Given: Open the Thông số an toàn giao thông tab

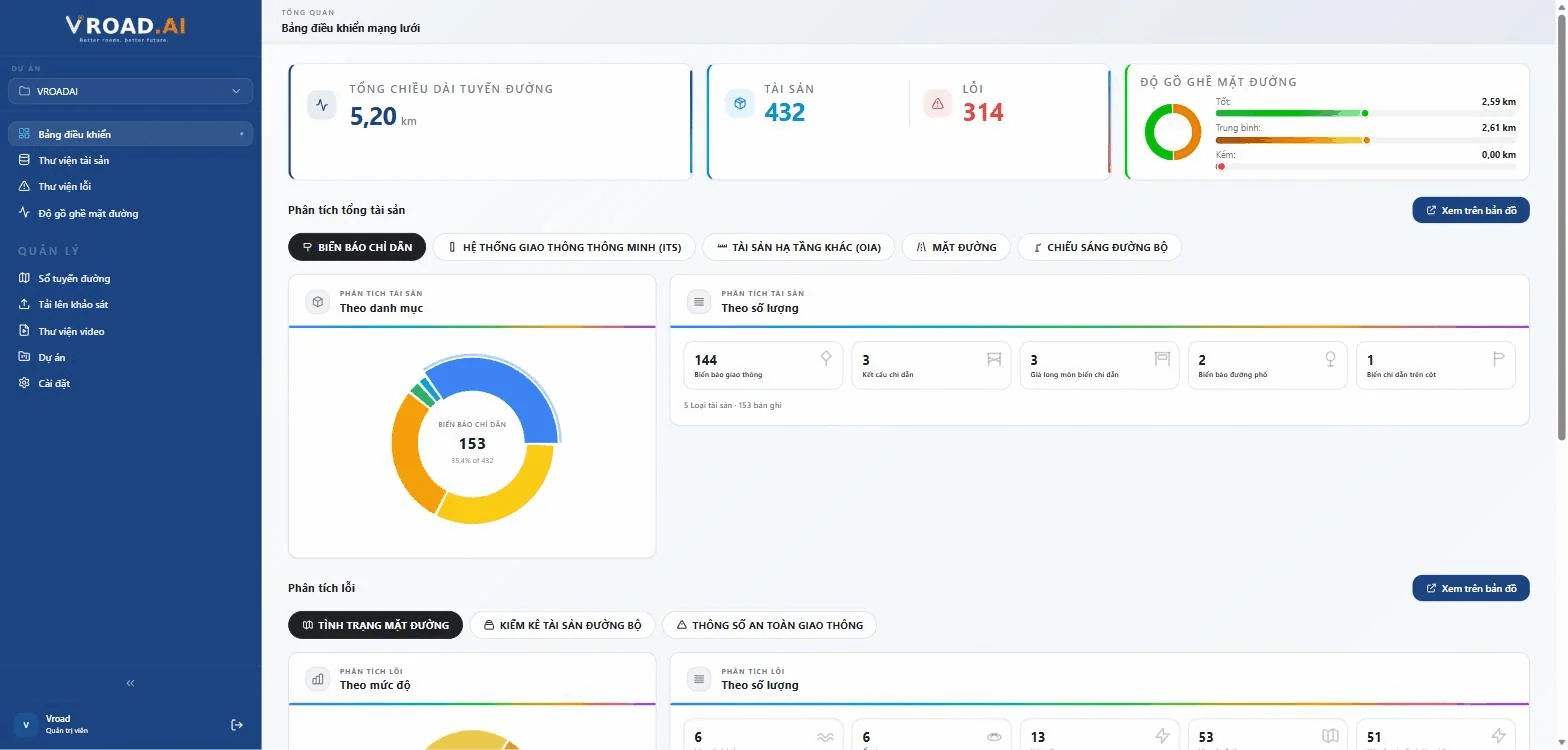Looking at the screenshot, I should pyautogui.click(x=769, y=625).
